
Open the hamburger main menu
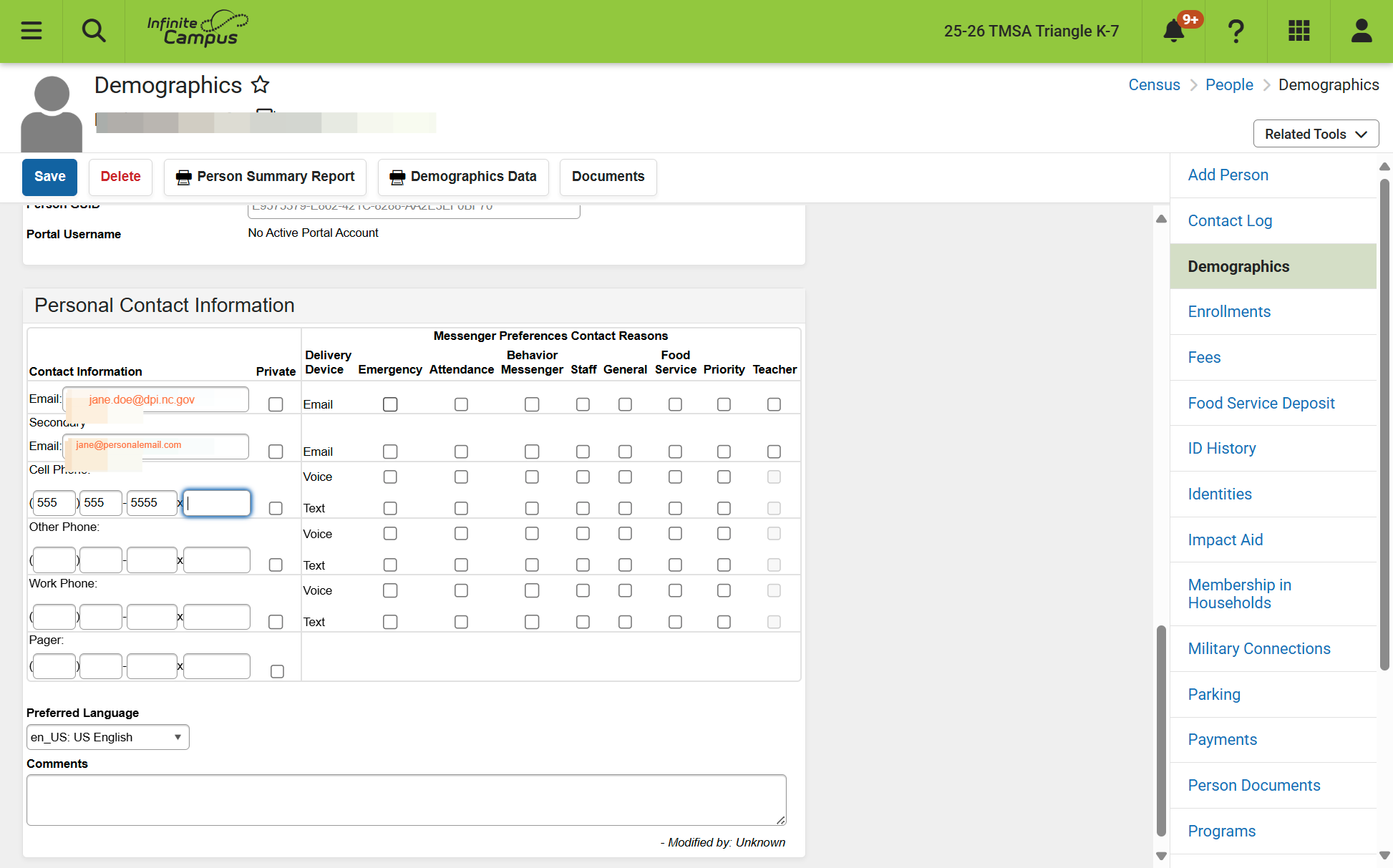click(x=31, y=31)
